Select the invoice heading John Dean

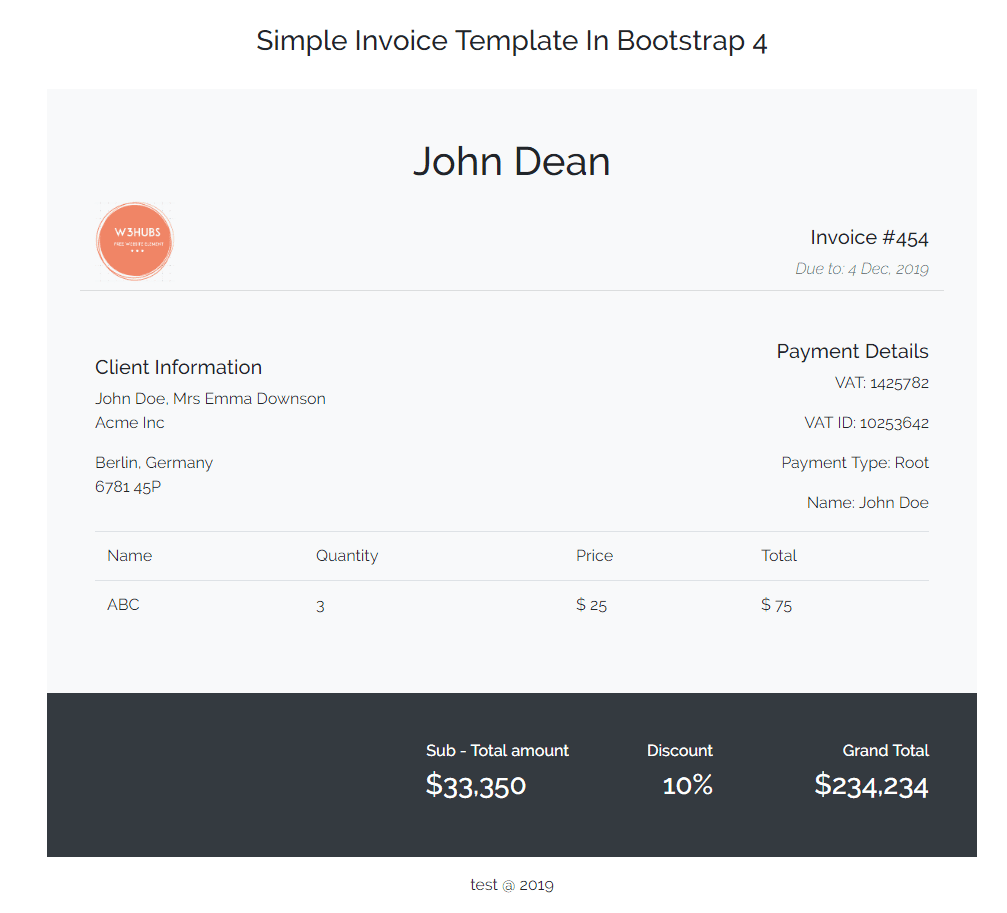pos(511,161)
